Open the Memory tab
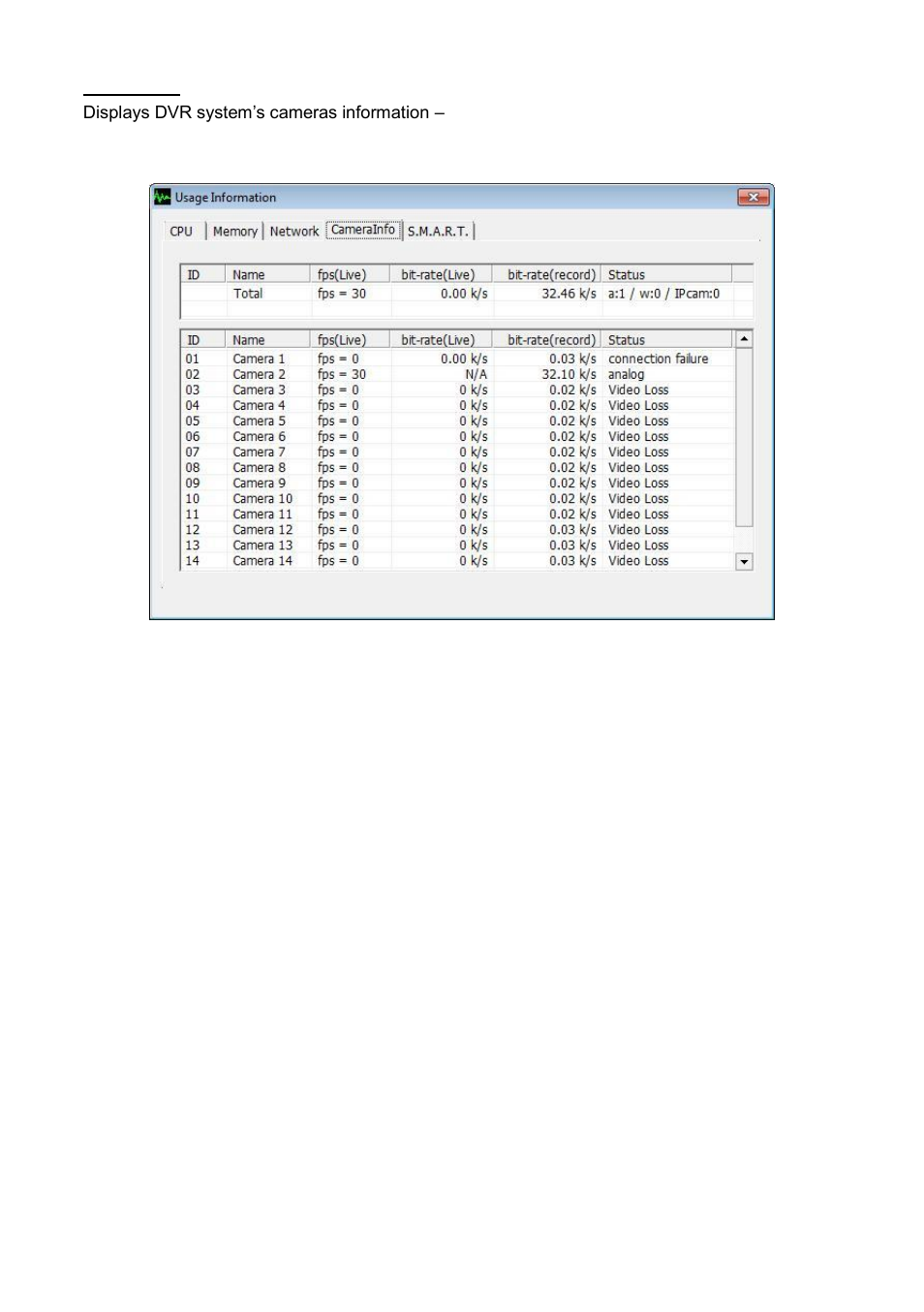 click(235, 232)
